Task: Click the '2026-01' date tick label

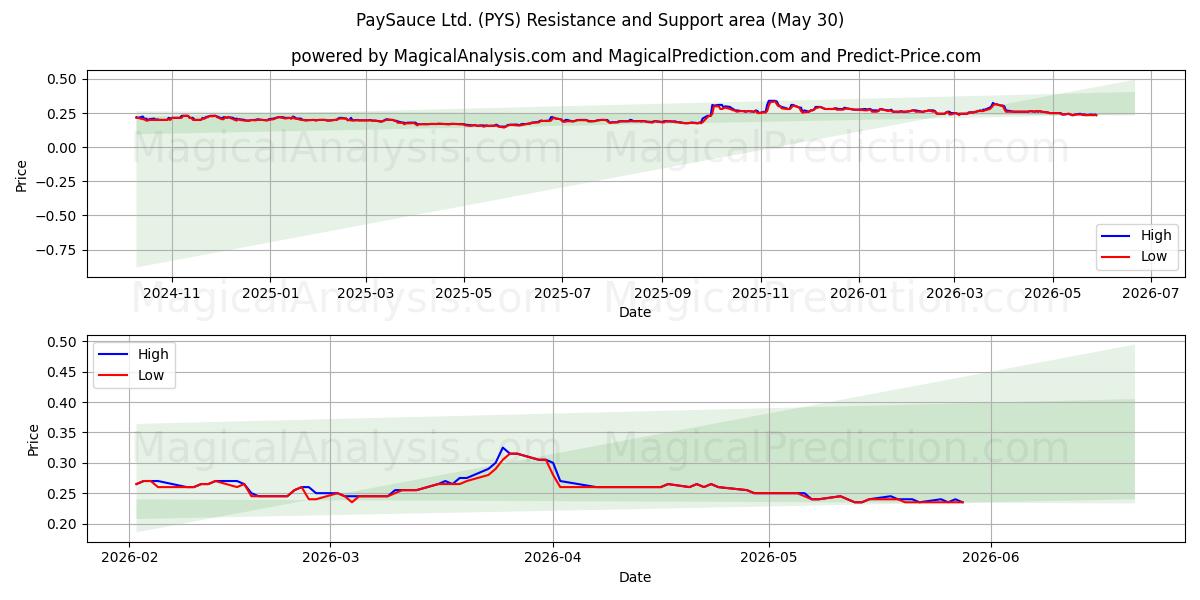Action: tap(859, 293)
